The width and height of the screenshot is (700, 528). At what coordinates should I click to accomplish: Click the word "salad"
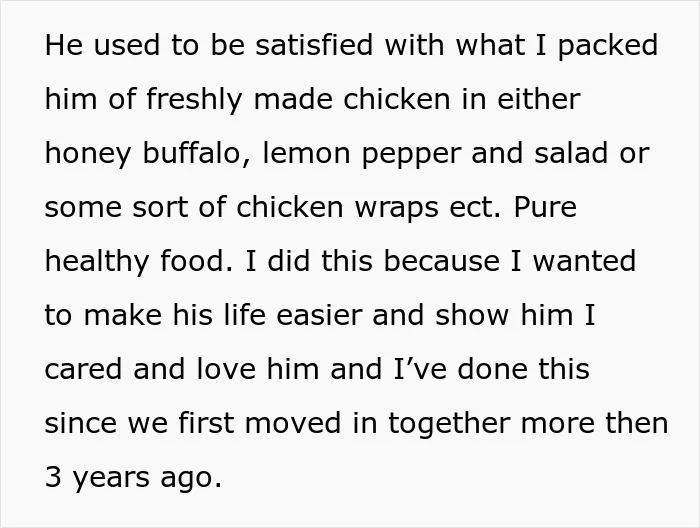point(571,153)
